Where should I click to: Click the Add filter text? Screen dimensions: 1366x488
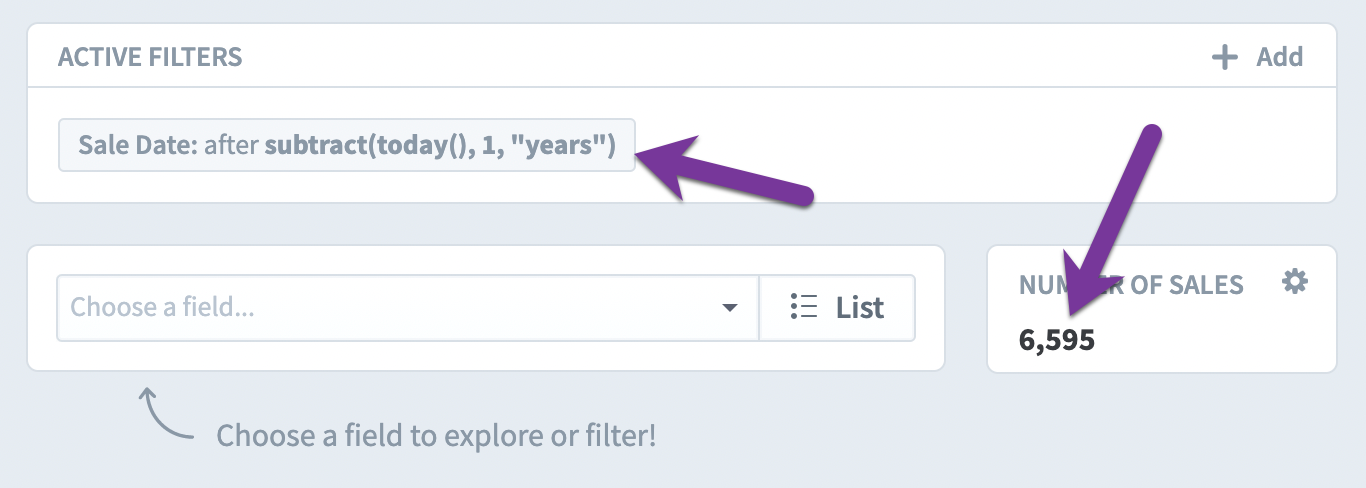pyautogui.click(x=1280, y=57)
